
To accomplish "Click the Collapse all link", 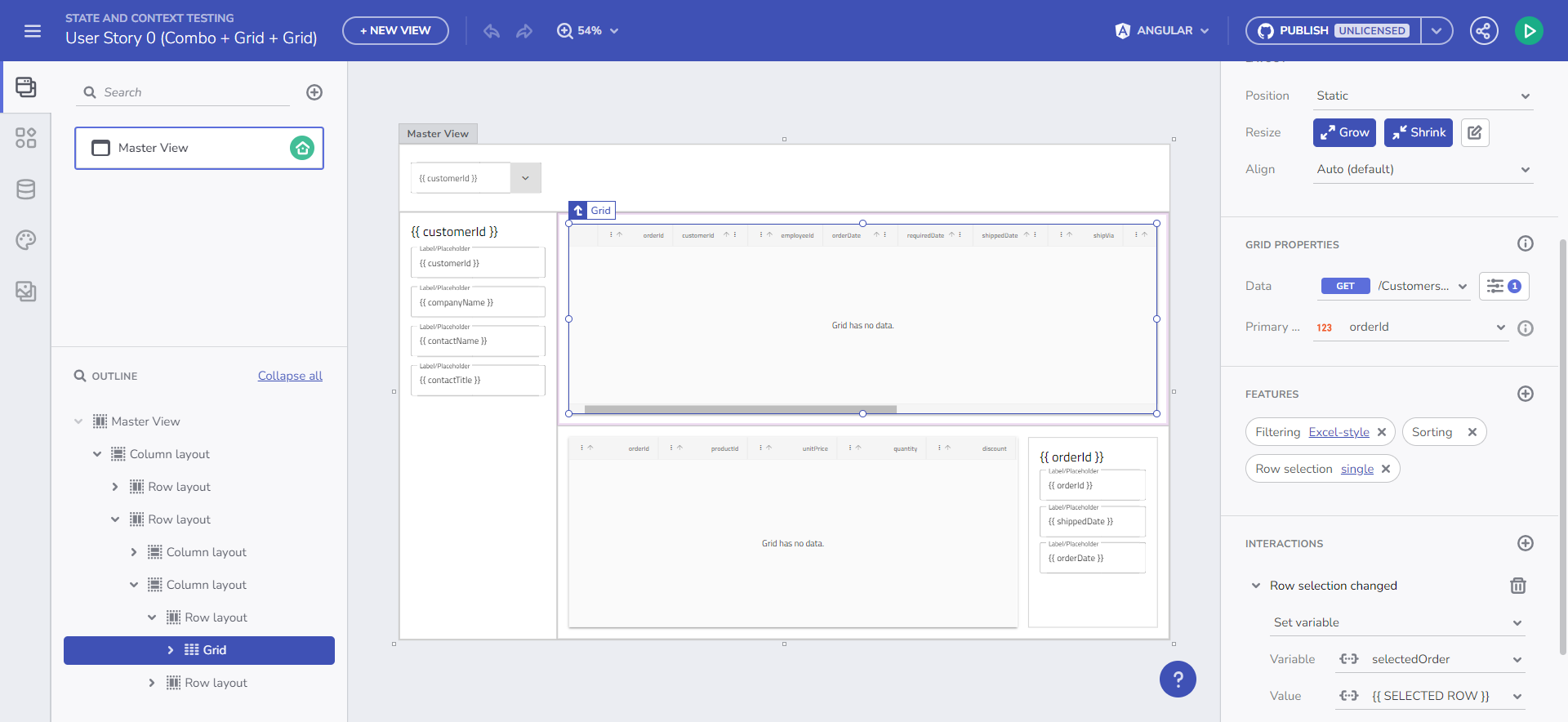I will [x=290, y=376].
